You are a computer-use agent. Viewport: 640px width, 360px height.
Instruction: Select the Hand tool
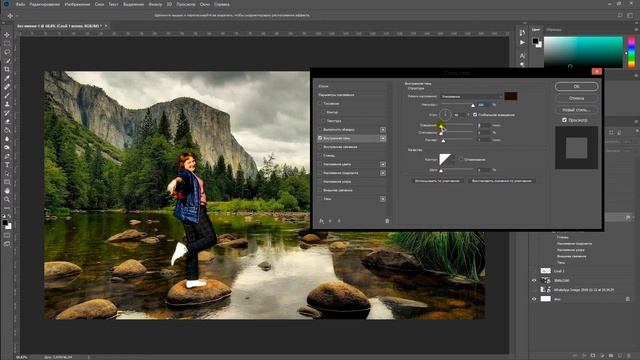7,191
